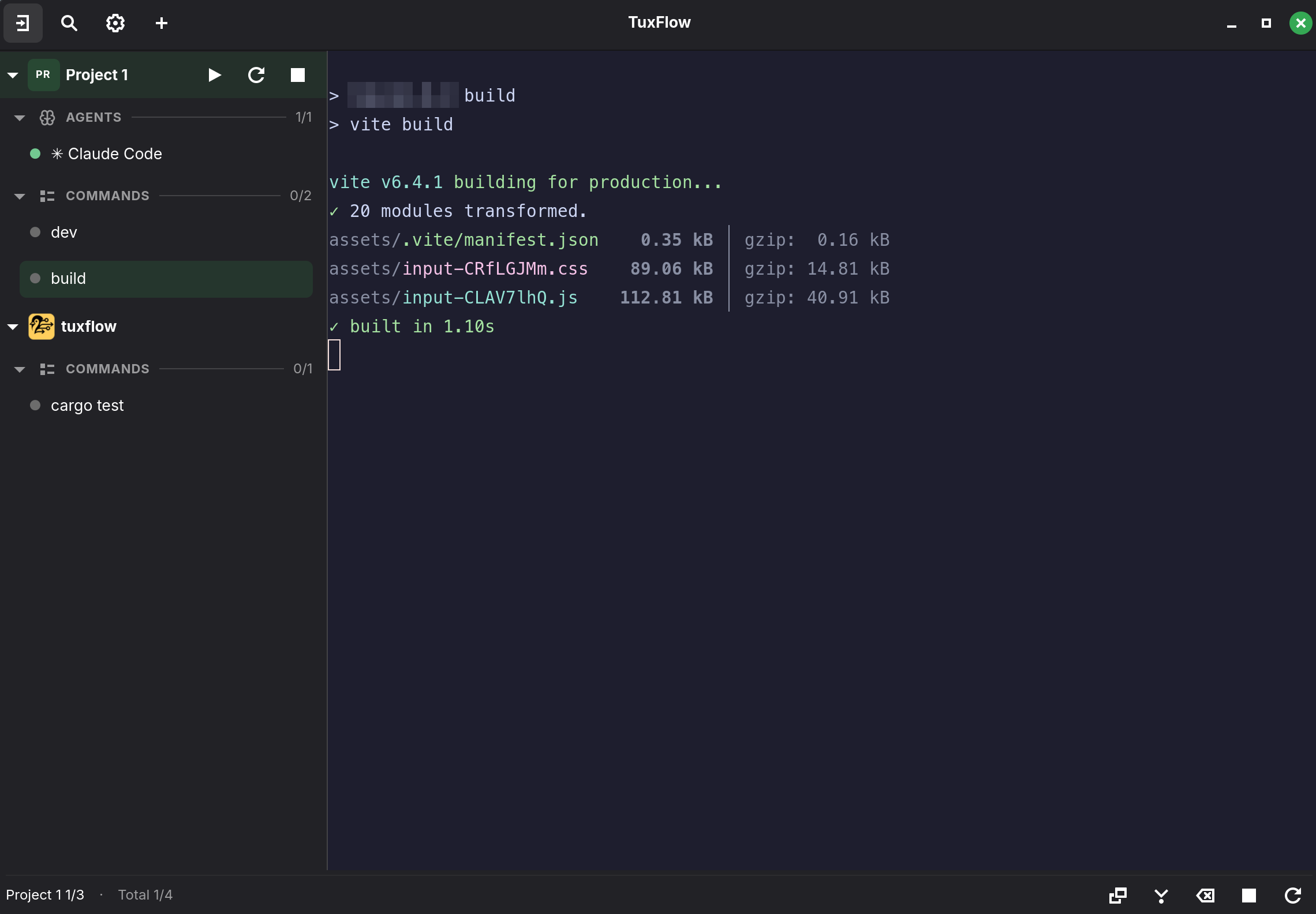The image size is (1316, 914).
Task: Click the Project 1 1/3 status text
Action: click(45, 895)
